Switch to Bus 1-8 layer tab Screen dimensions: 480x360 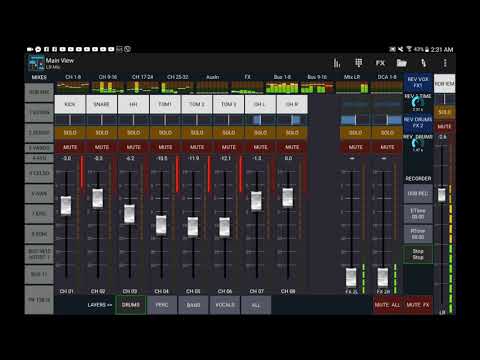282,77
